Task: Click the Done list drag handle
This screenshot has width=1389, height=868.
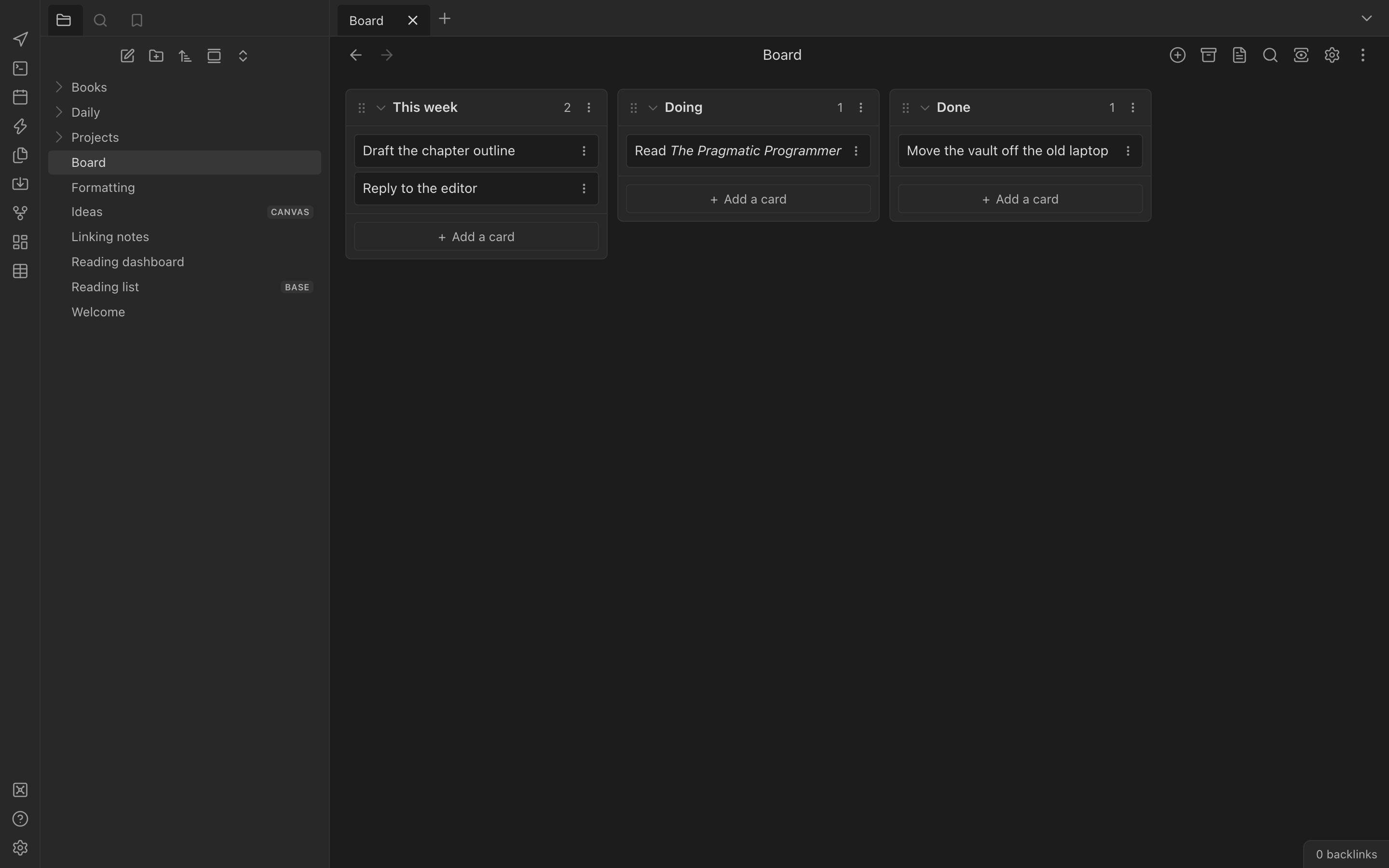Action: [906, 108]
